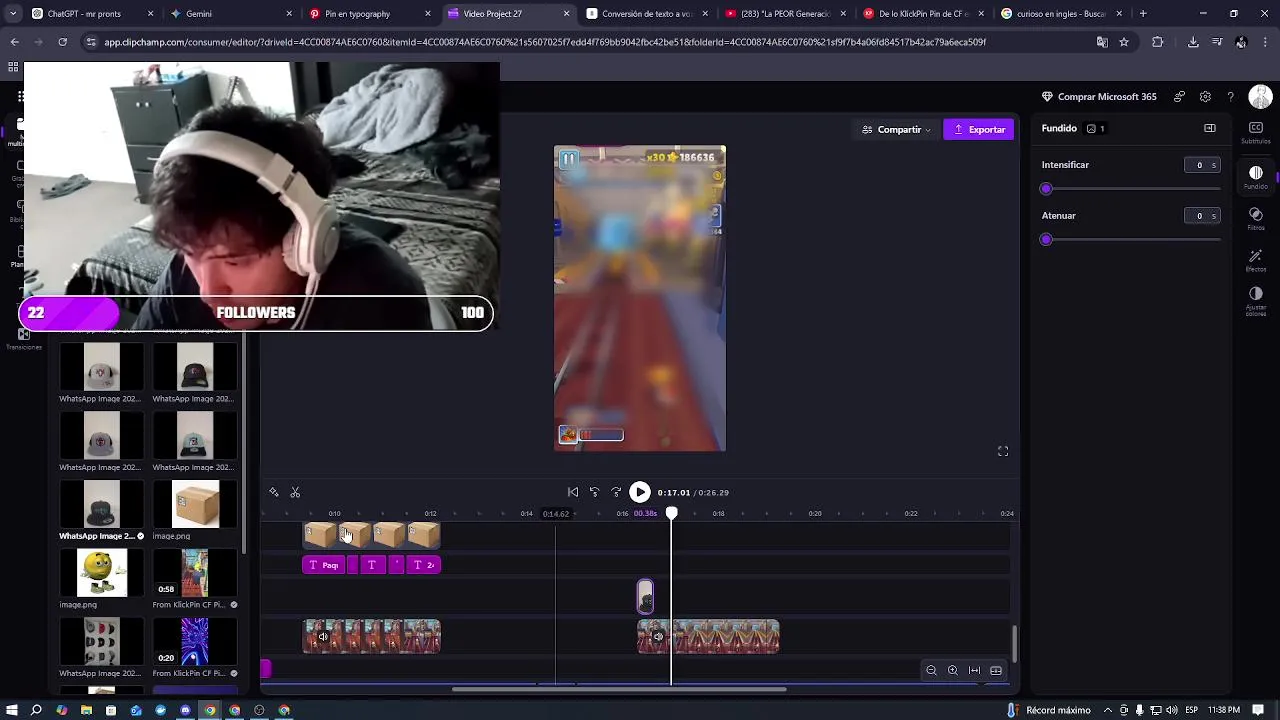1280x720 pixels.
Task: Open the rewards icon beside Microsoft 365
Action: pyautogui.click(x=1180, y=97)
